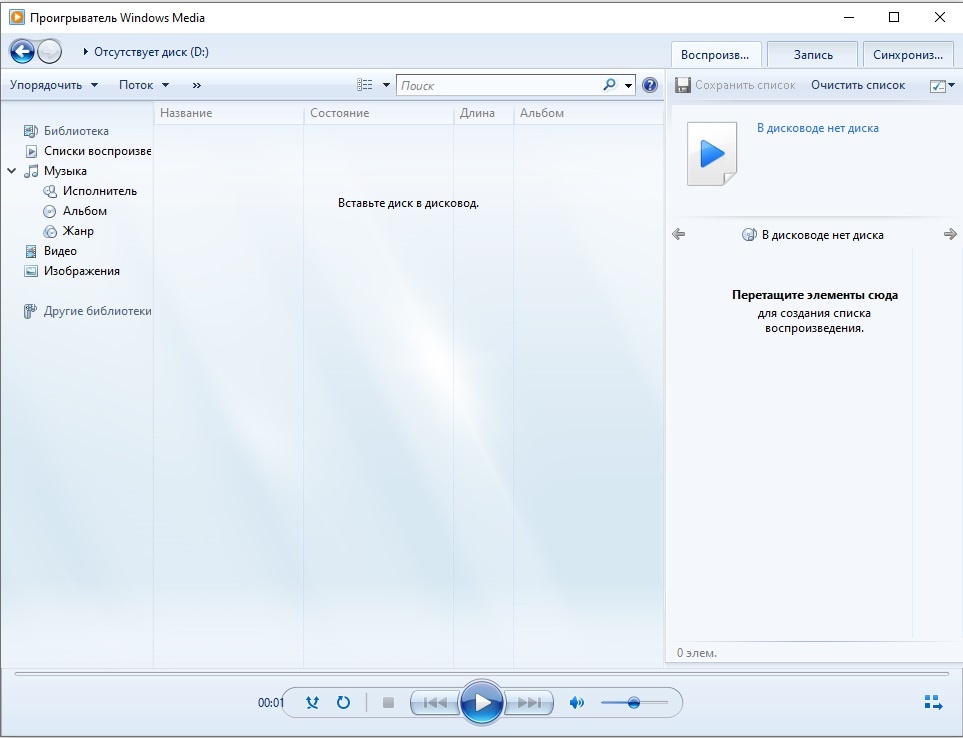
Task: Select Жанр under Музыка
Action: pos(78,231)
